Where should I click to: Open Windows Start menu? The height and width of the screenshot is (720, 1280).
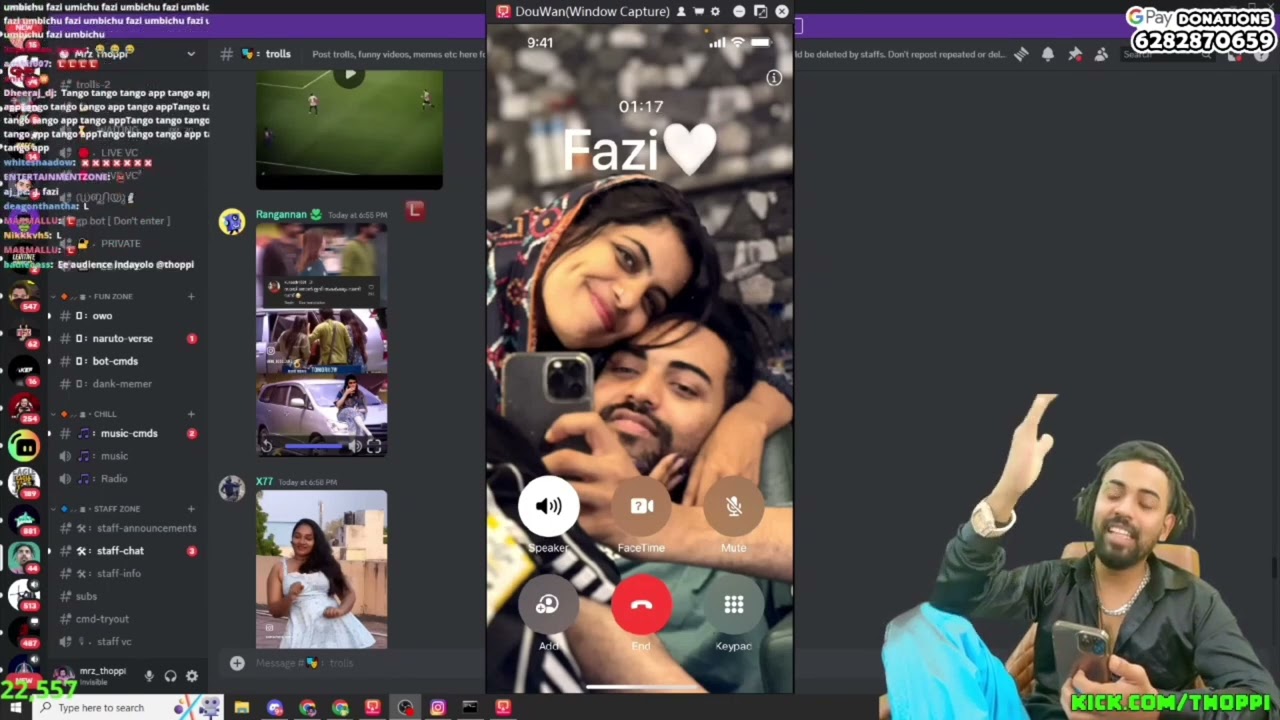(15, 708)
